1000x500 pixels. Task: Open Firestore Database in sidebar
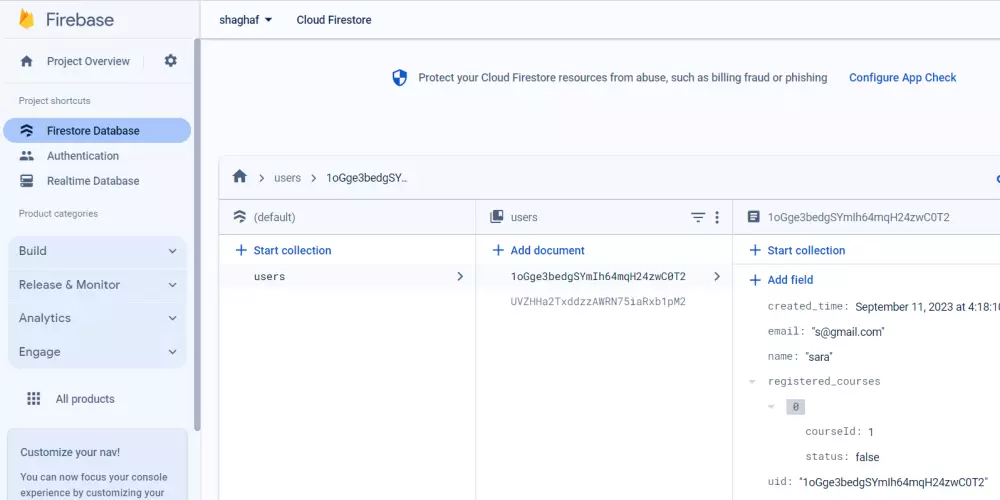pos(97,131)
